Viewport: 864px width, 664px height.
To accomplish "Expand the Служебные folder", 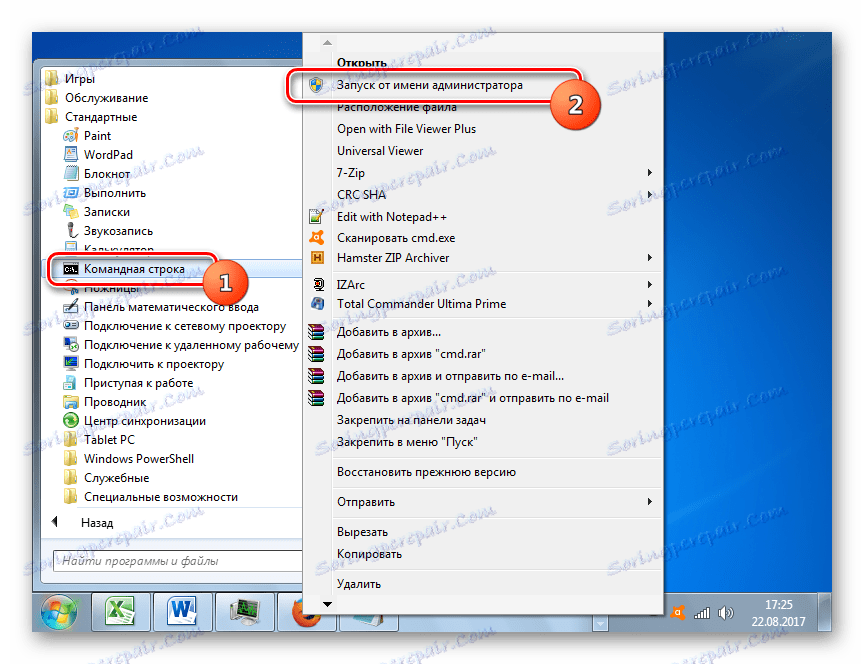I will (x=116, y=478).
